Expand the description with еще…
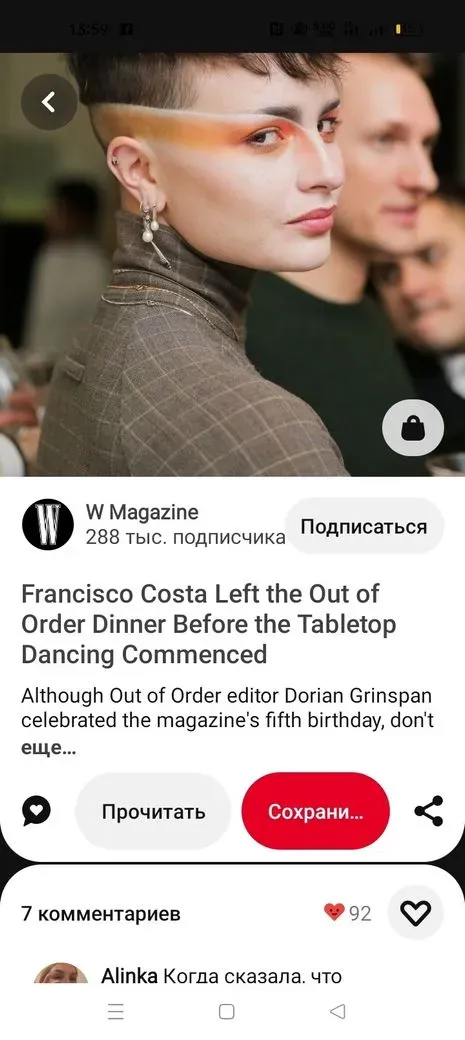This screenshot has width=465, height=1040. 49,748
